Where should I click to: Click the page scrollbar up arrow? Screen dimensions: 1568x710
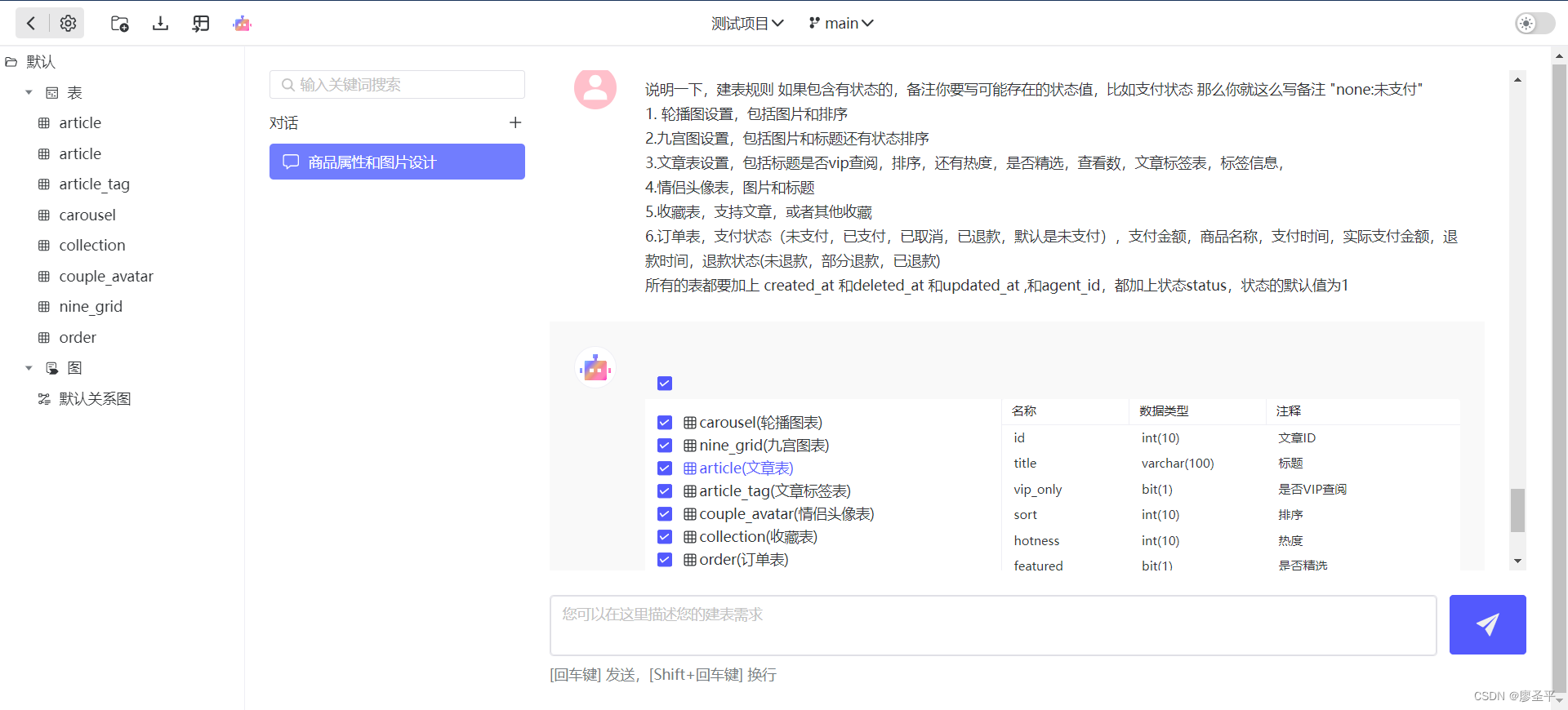pyautogui.click(x=1559, y=56)
